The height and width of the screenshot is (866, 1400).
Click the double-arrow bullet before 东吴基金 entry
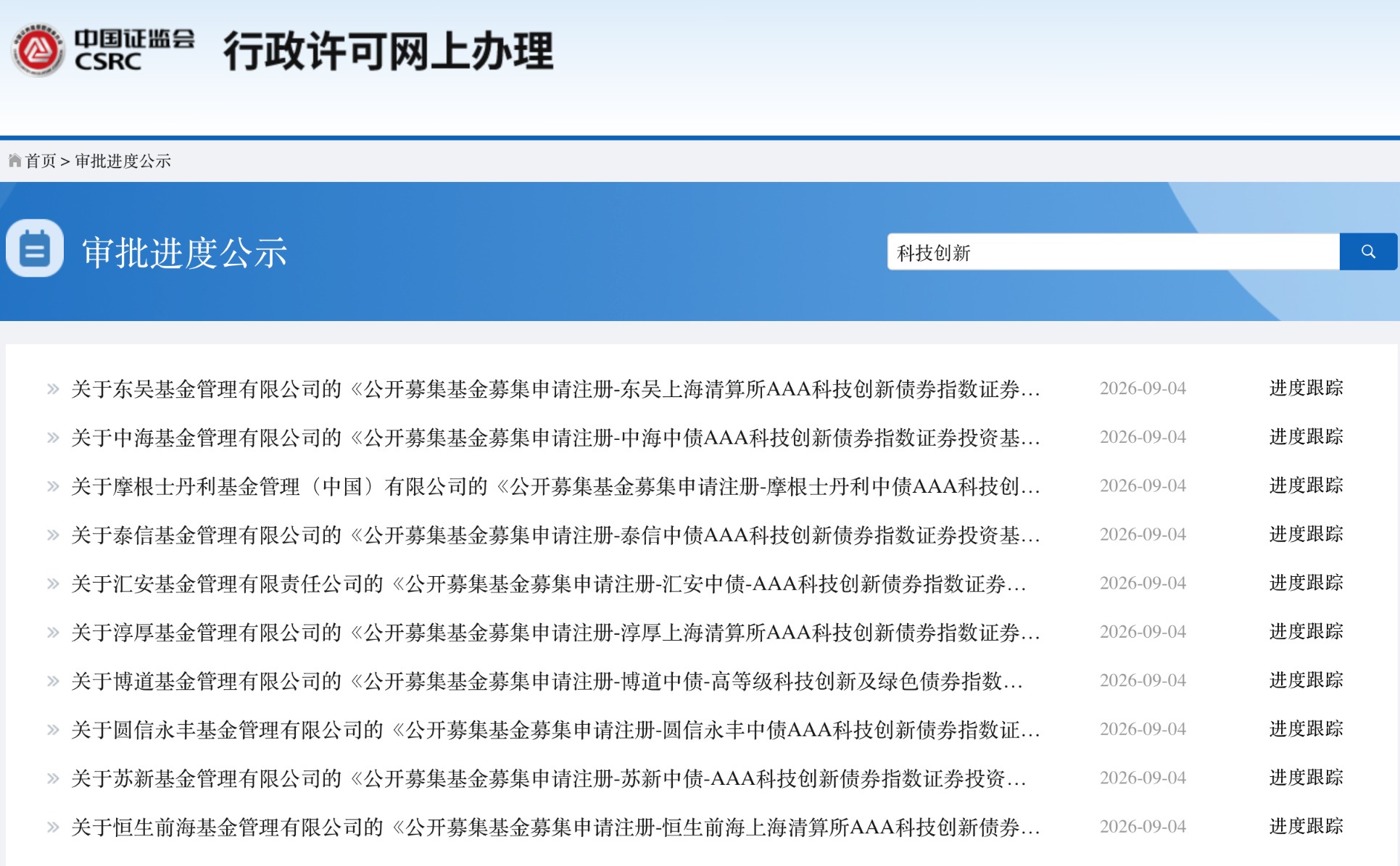pos(53,388)
